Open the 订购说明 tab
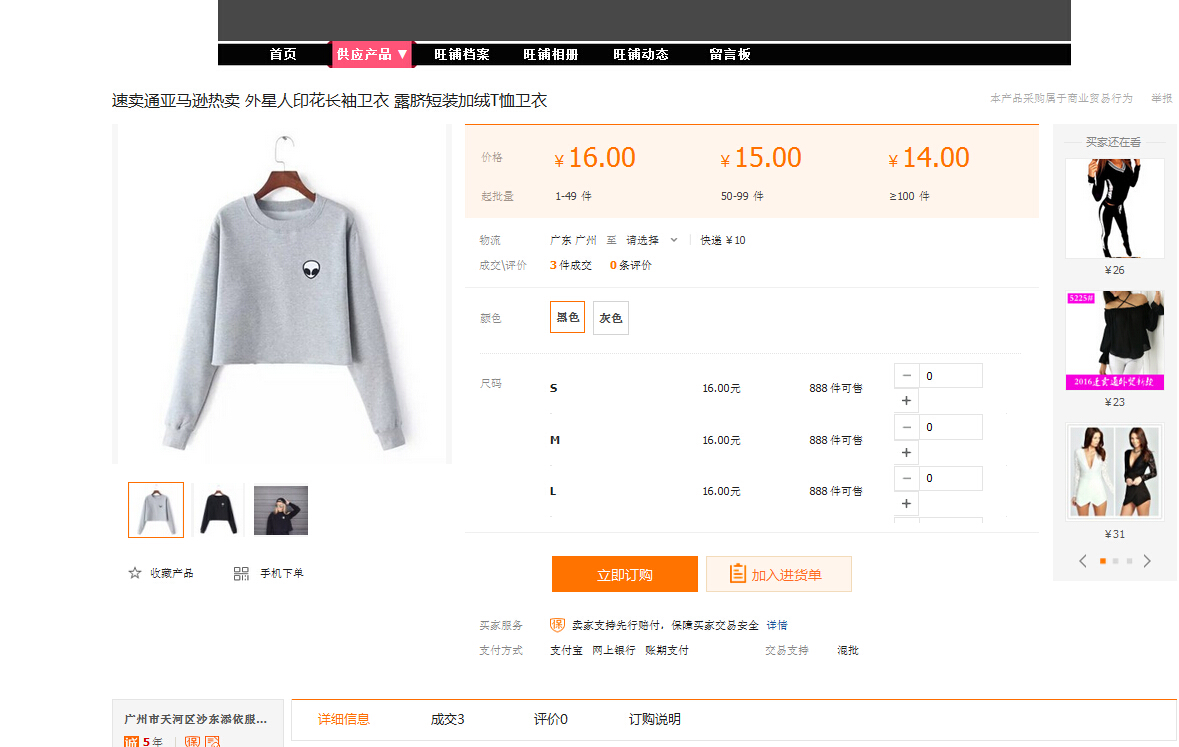The height and width of the screenshot is (747, 1179). (654, 719)
